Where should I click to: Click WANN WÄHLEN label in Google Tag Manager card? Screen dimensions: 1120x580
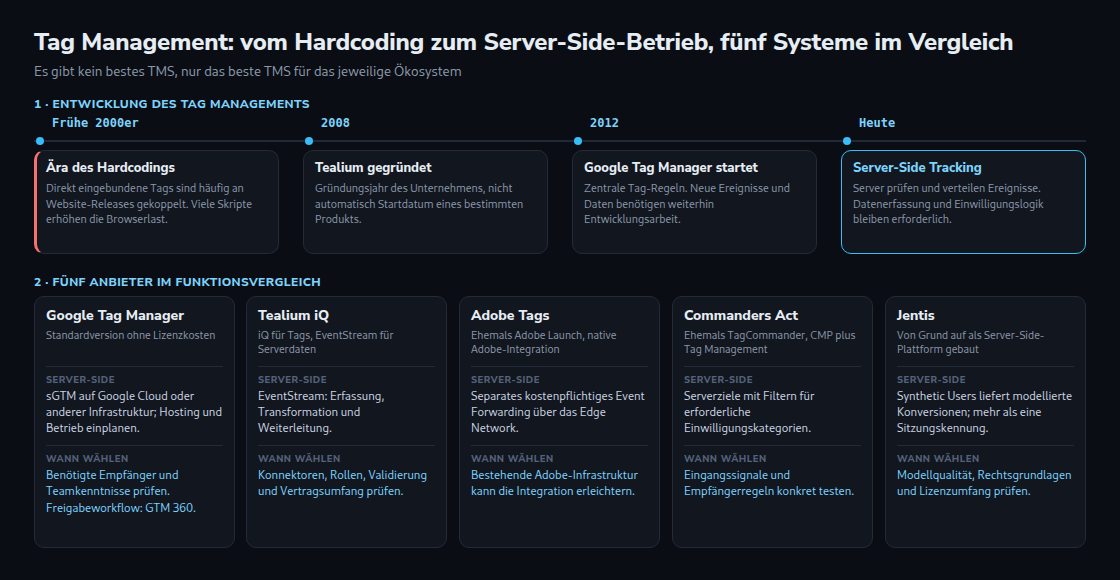[87, 459]
